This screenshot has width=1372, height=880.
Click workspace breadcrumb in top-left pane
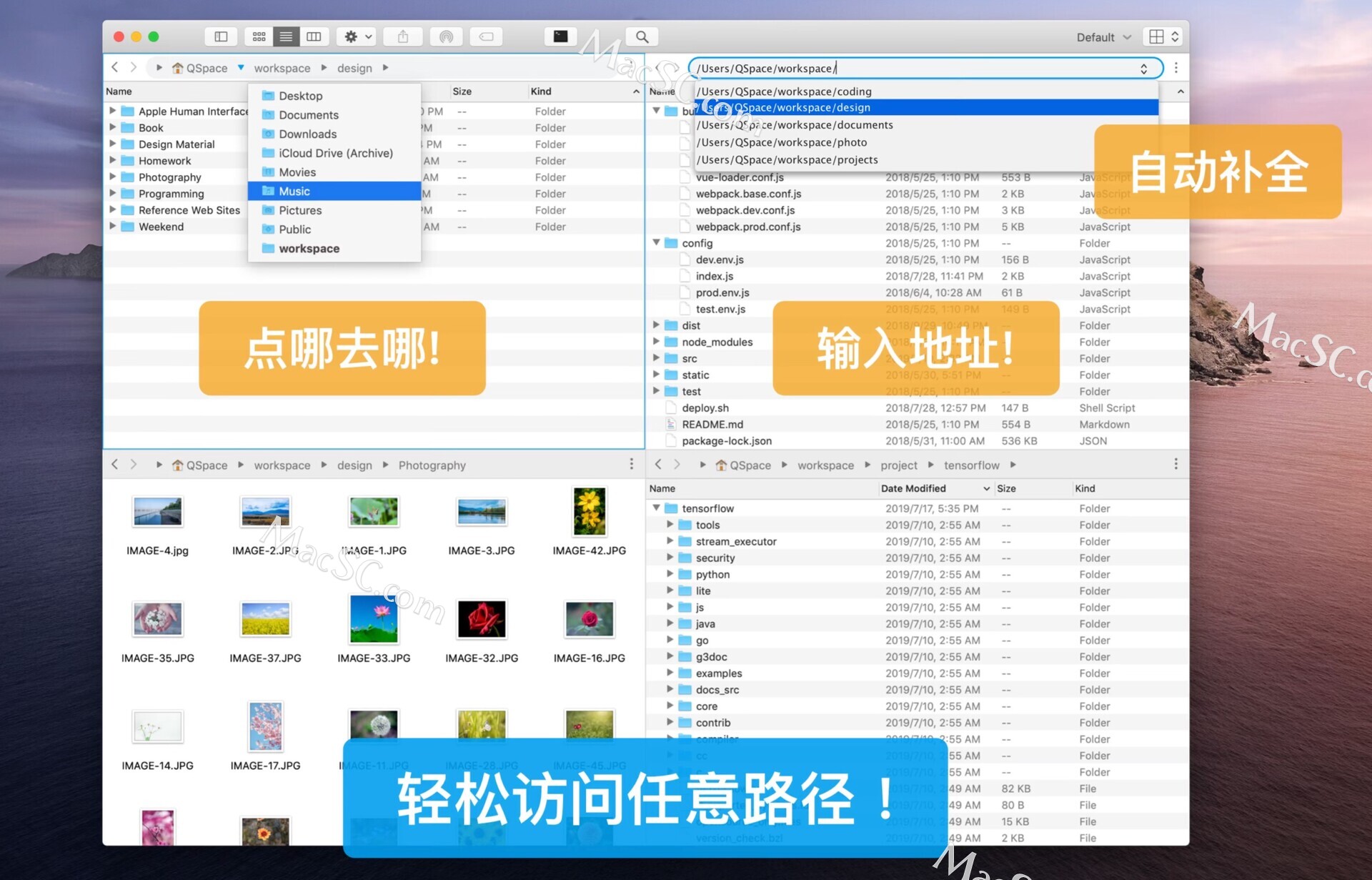pyautogui.click(x=282, y=68)
